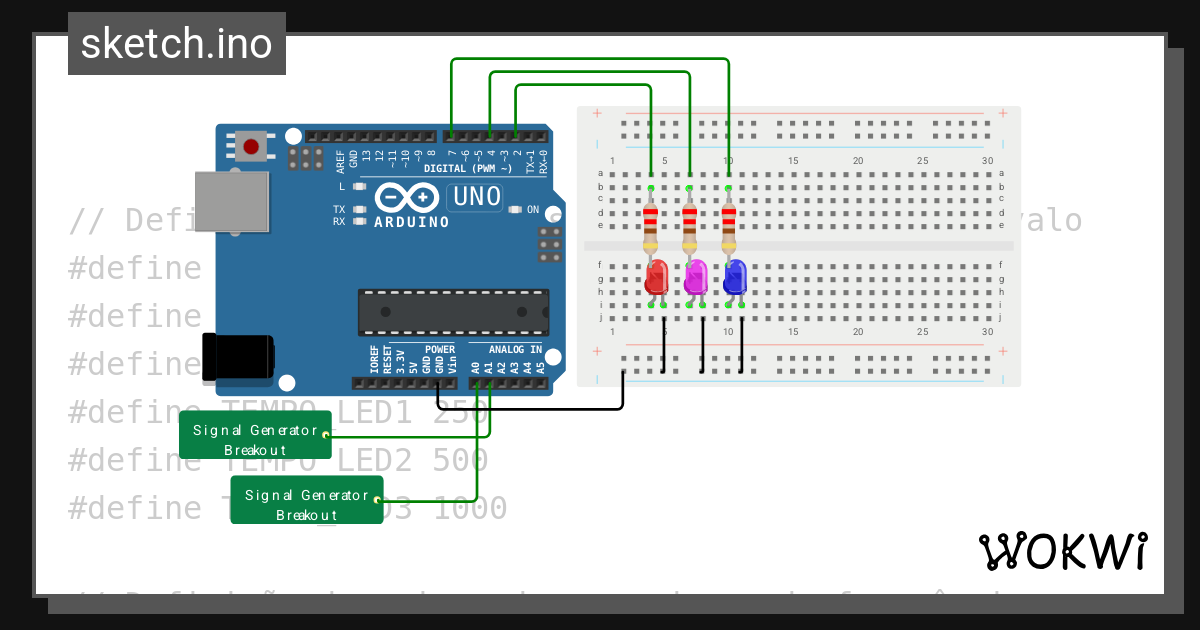The width and height of the screenshot is (1200, 630).
Task: Select the black jumper below the blue LED
Action: [741, 343]
